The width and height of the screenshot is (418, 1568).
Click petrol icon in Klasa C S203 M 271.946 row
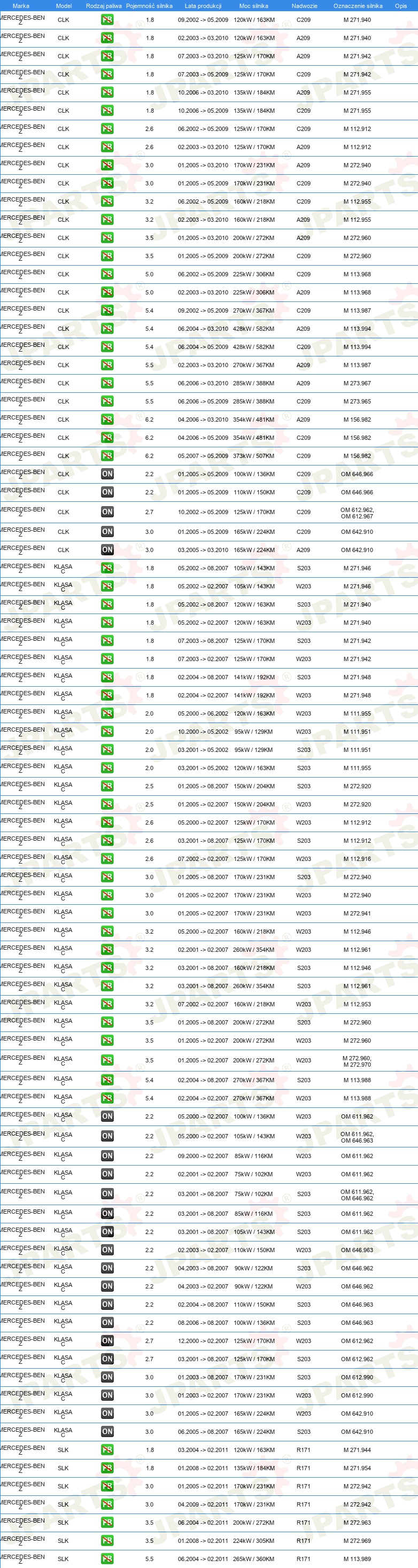click(107, 569)
